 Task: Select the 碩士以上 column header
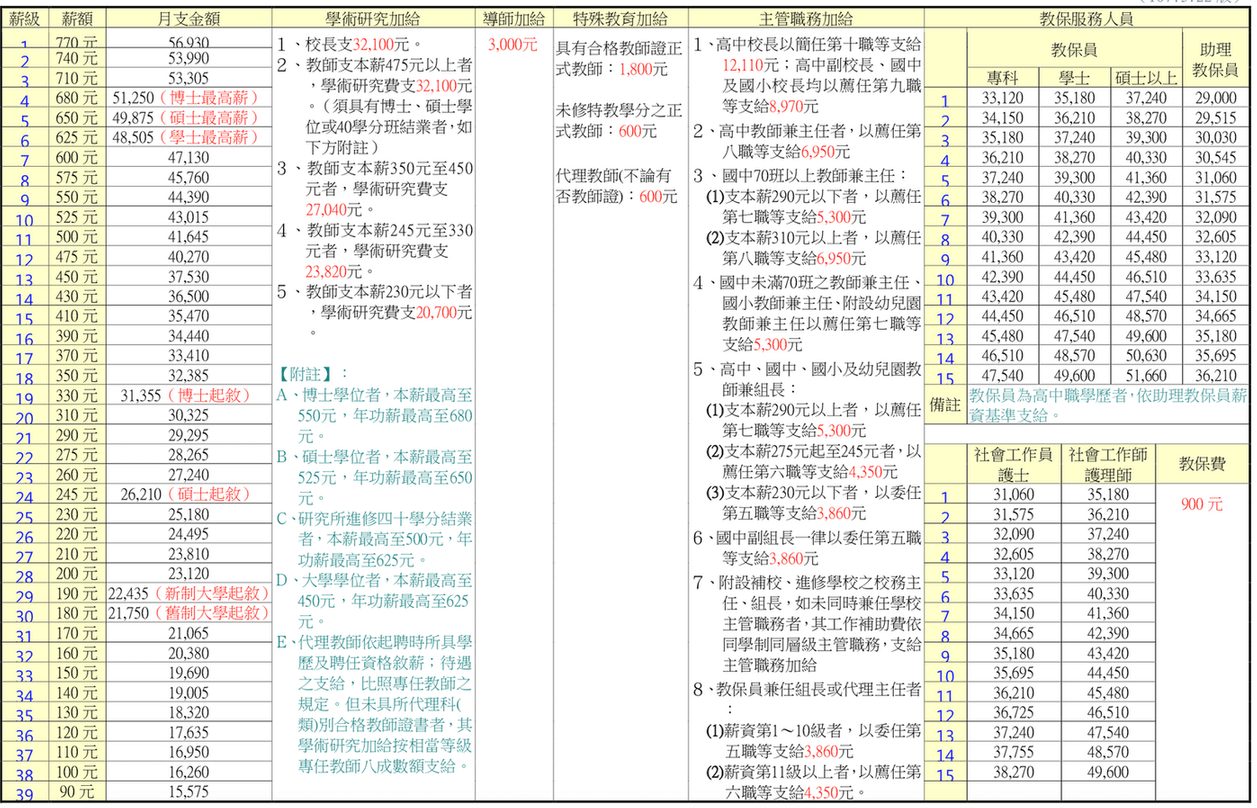pos(1146,79)
